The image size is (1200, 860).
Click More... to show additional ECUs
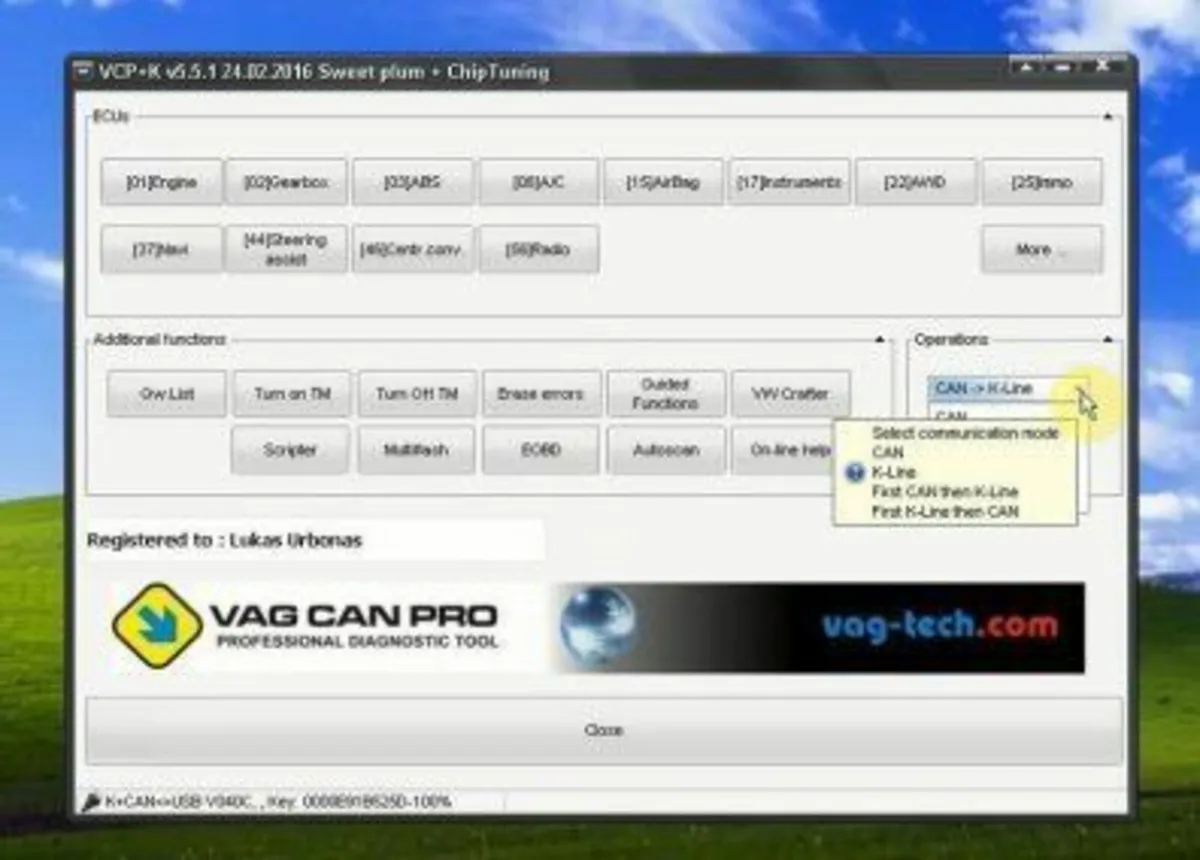(1041, 249)
